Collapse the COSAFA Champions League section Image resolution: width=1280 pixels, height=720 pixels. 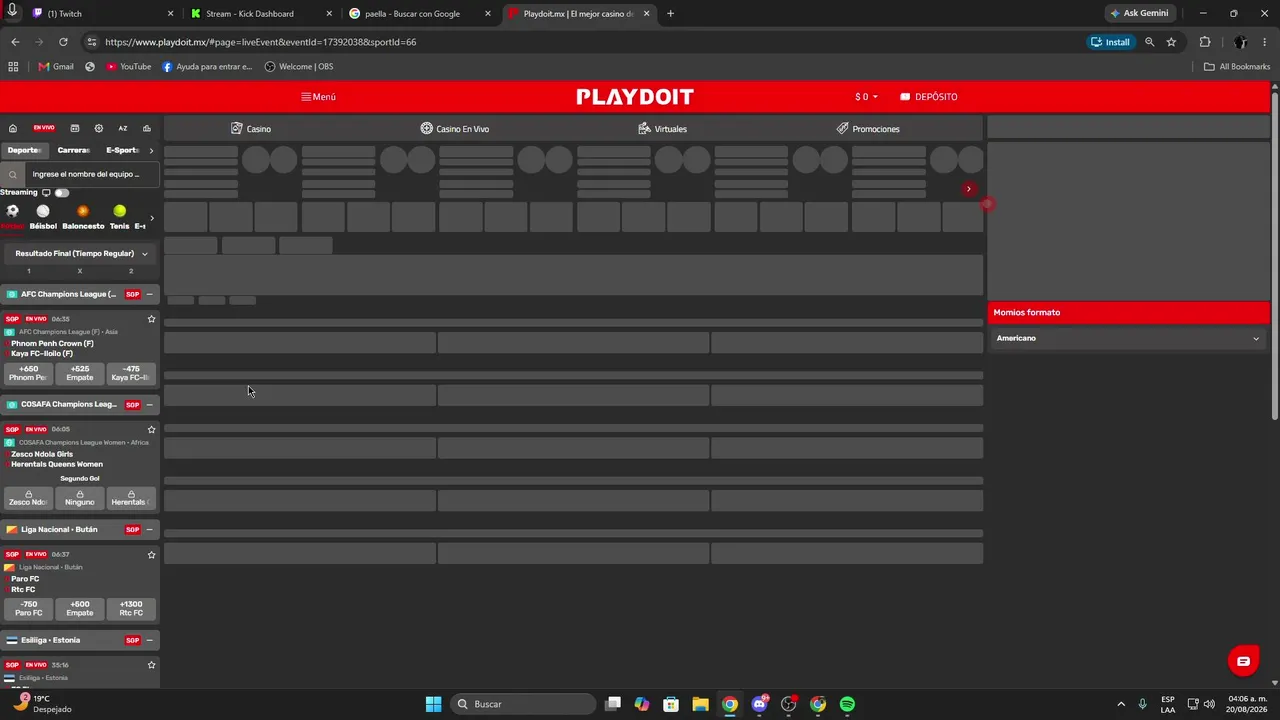pos(150,404)
